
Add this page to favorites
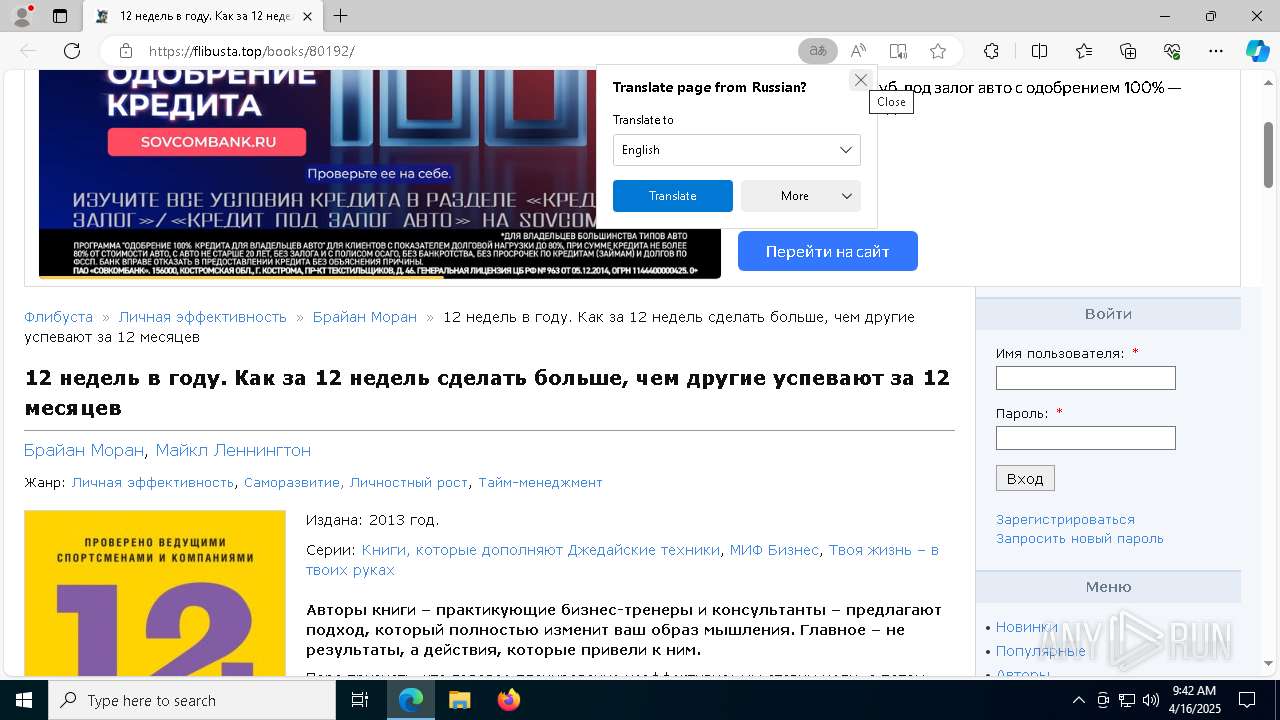pos(937,51)
